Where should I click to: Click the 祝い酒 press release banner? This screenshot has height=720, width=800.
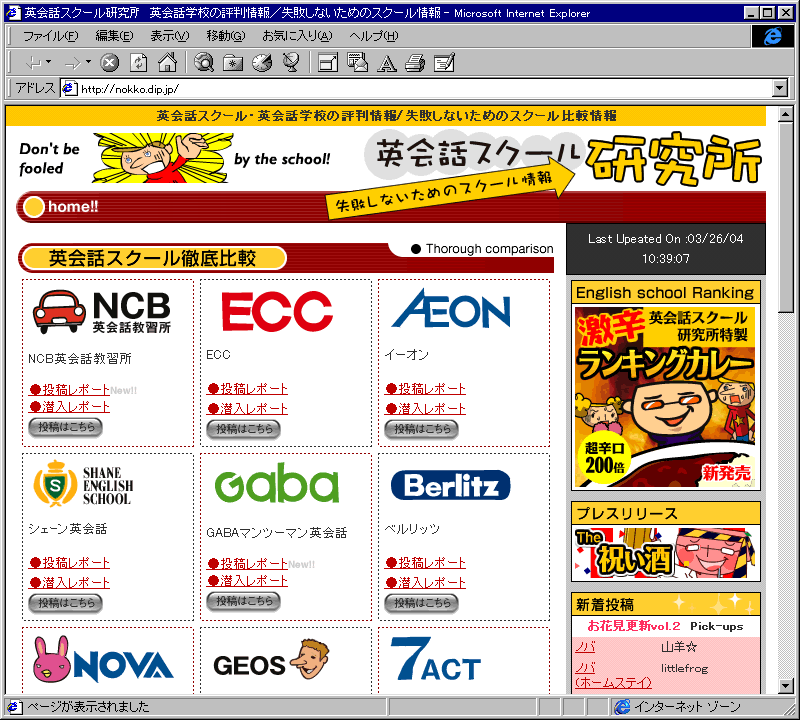(665, 553)
